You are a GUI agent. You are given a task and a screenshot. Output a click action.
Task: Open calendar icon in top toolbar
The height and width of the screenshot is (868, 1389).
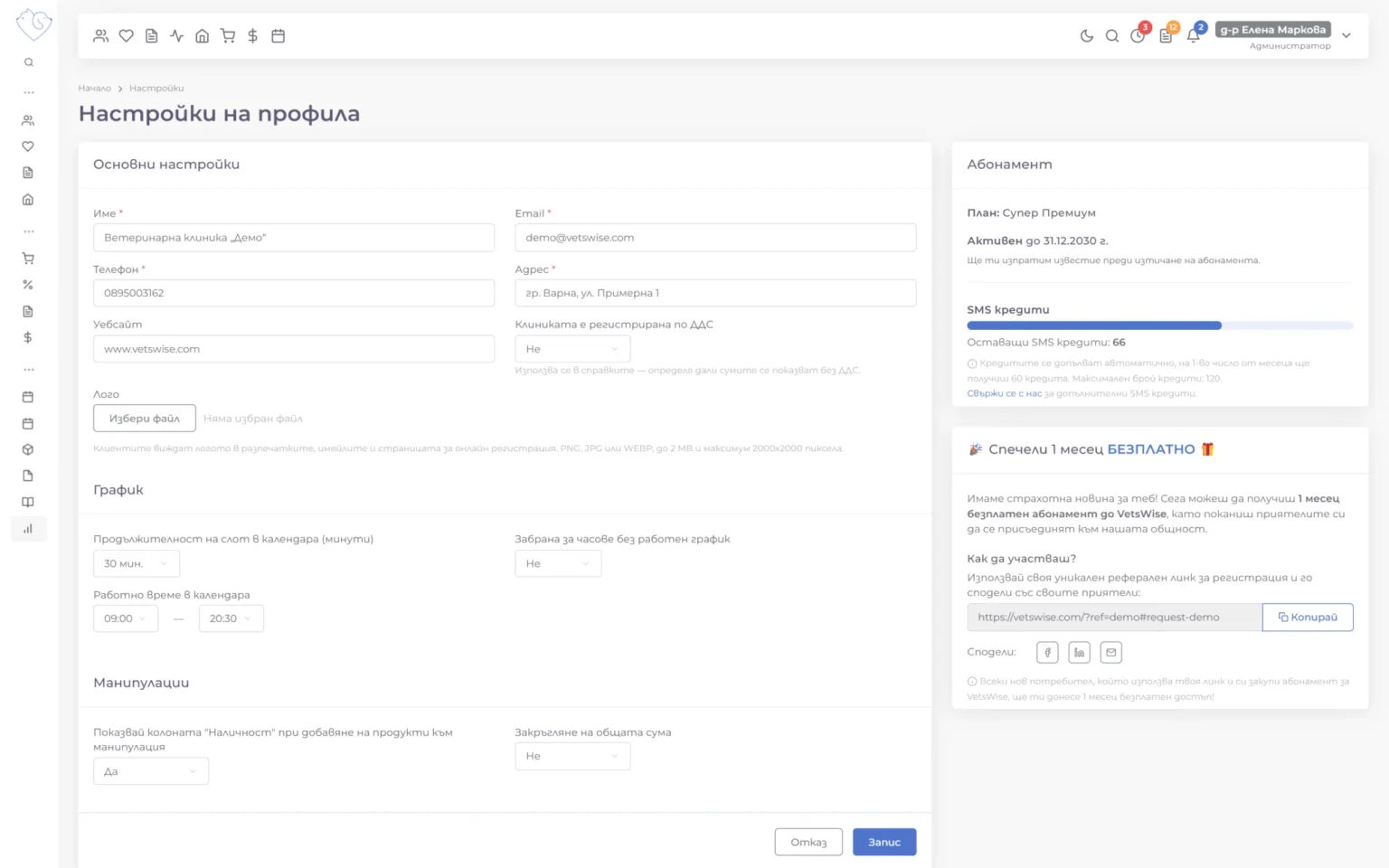pos(279,36)
